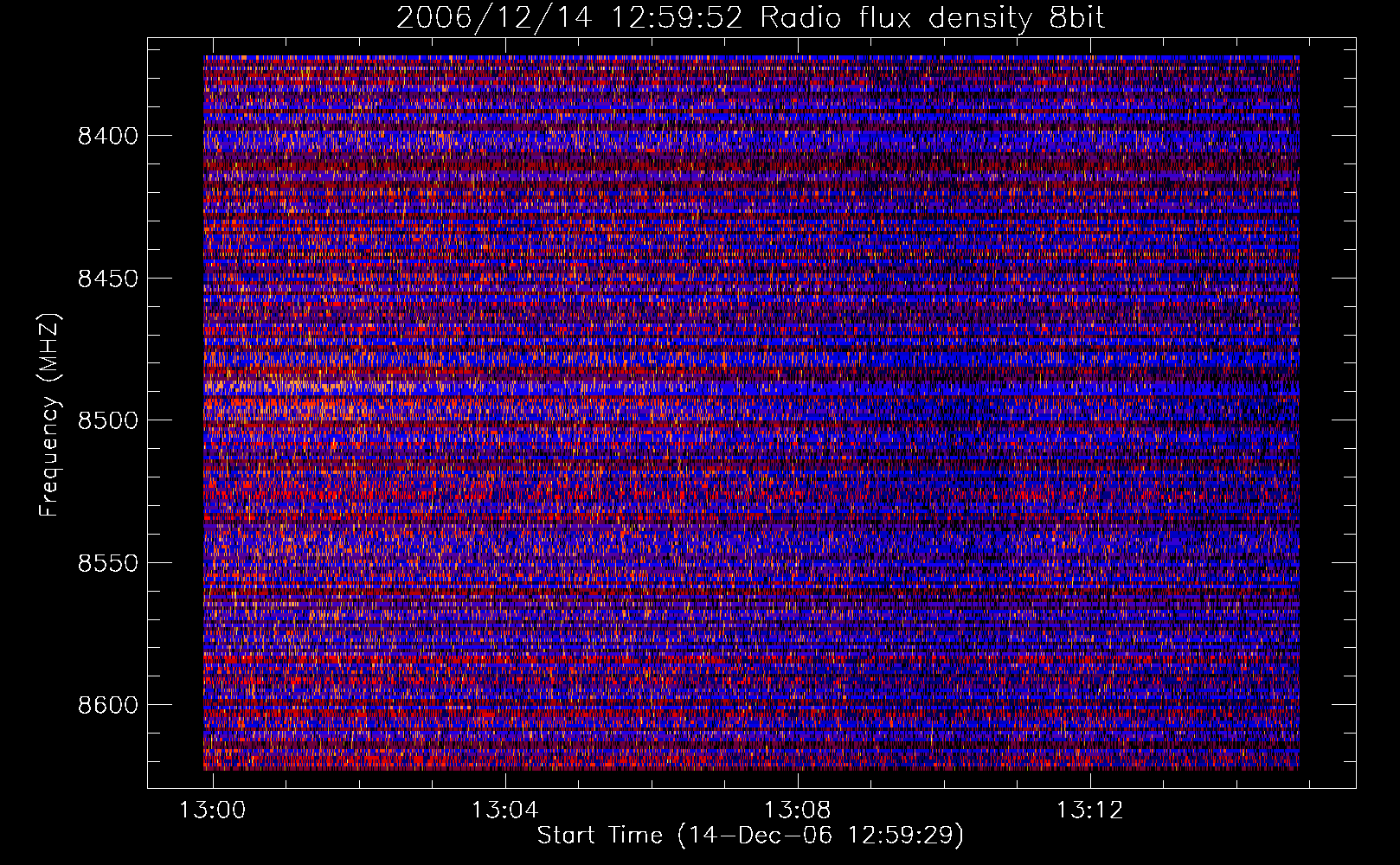Select the 8450 frequency axis label
The height and width of the screenshot is (865, 1400).
(107, 279)
